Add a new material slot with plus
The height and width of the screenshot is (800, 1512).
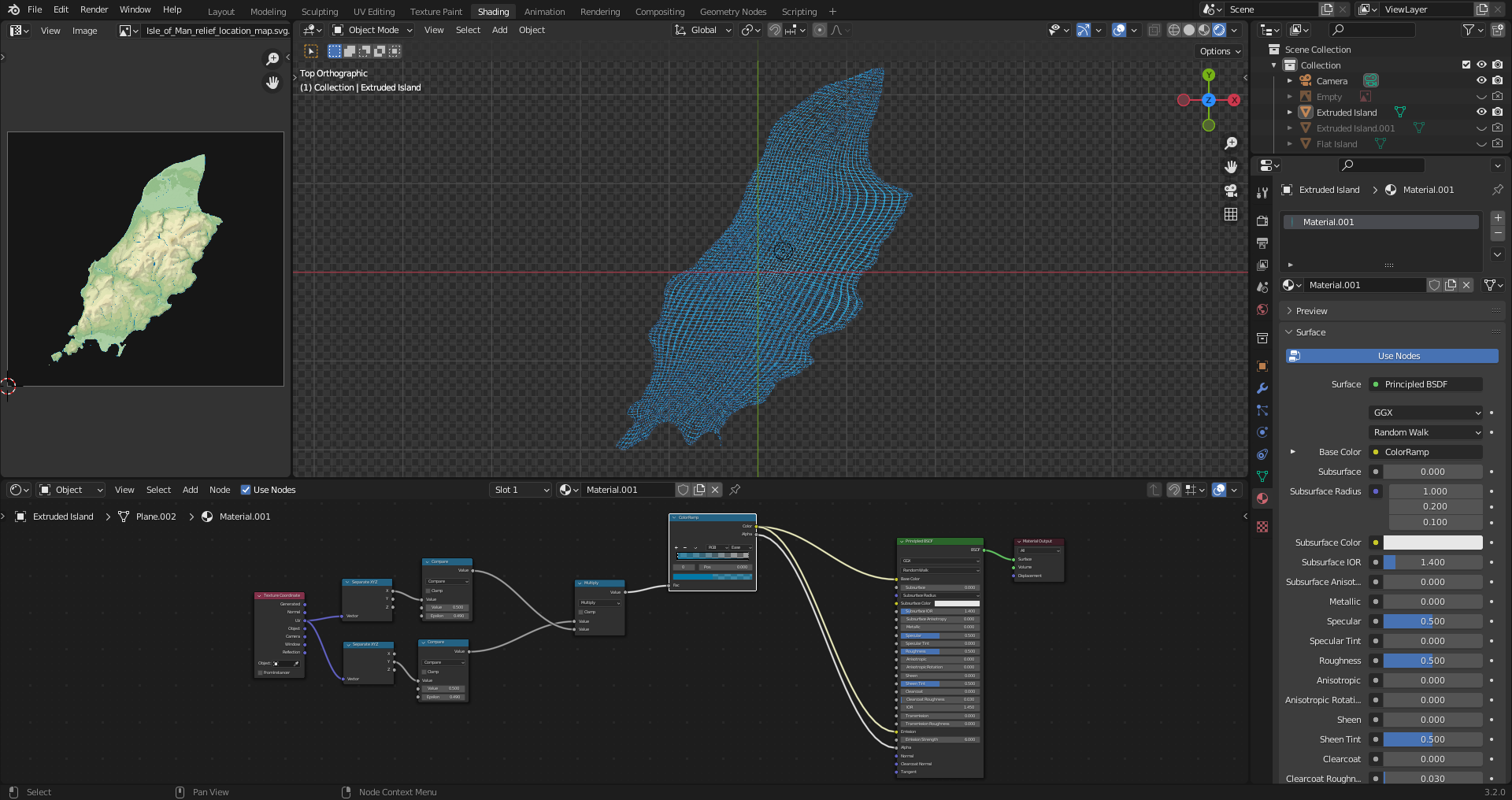point(1497,218)
